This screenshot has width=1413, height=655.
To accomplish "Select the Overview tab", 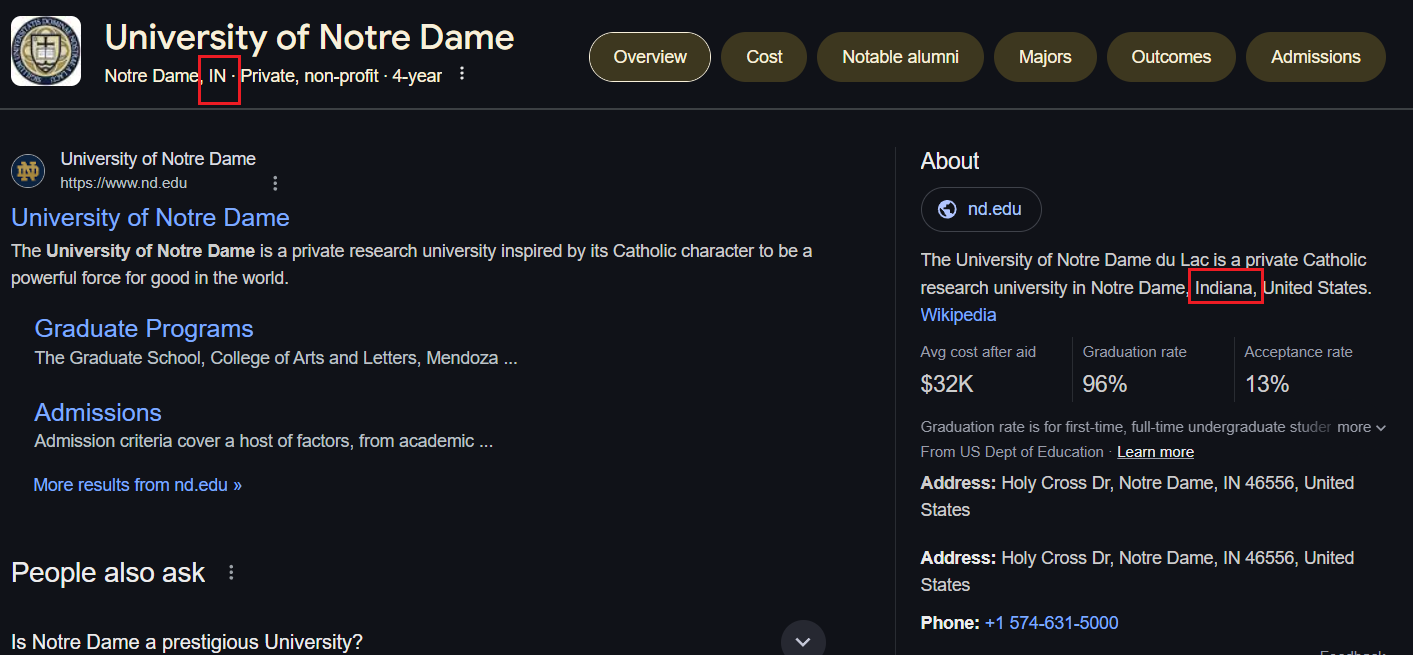I will coord(650,57).
